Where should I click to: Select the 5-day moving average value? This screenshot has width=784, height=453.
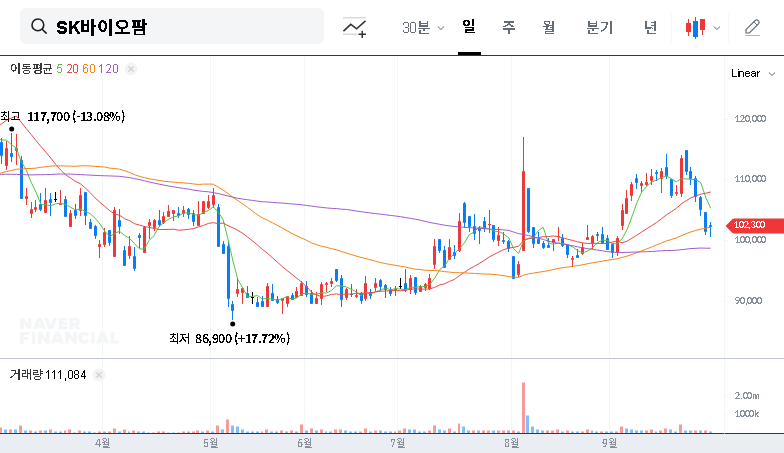(x=60, y=68)
